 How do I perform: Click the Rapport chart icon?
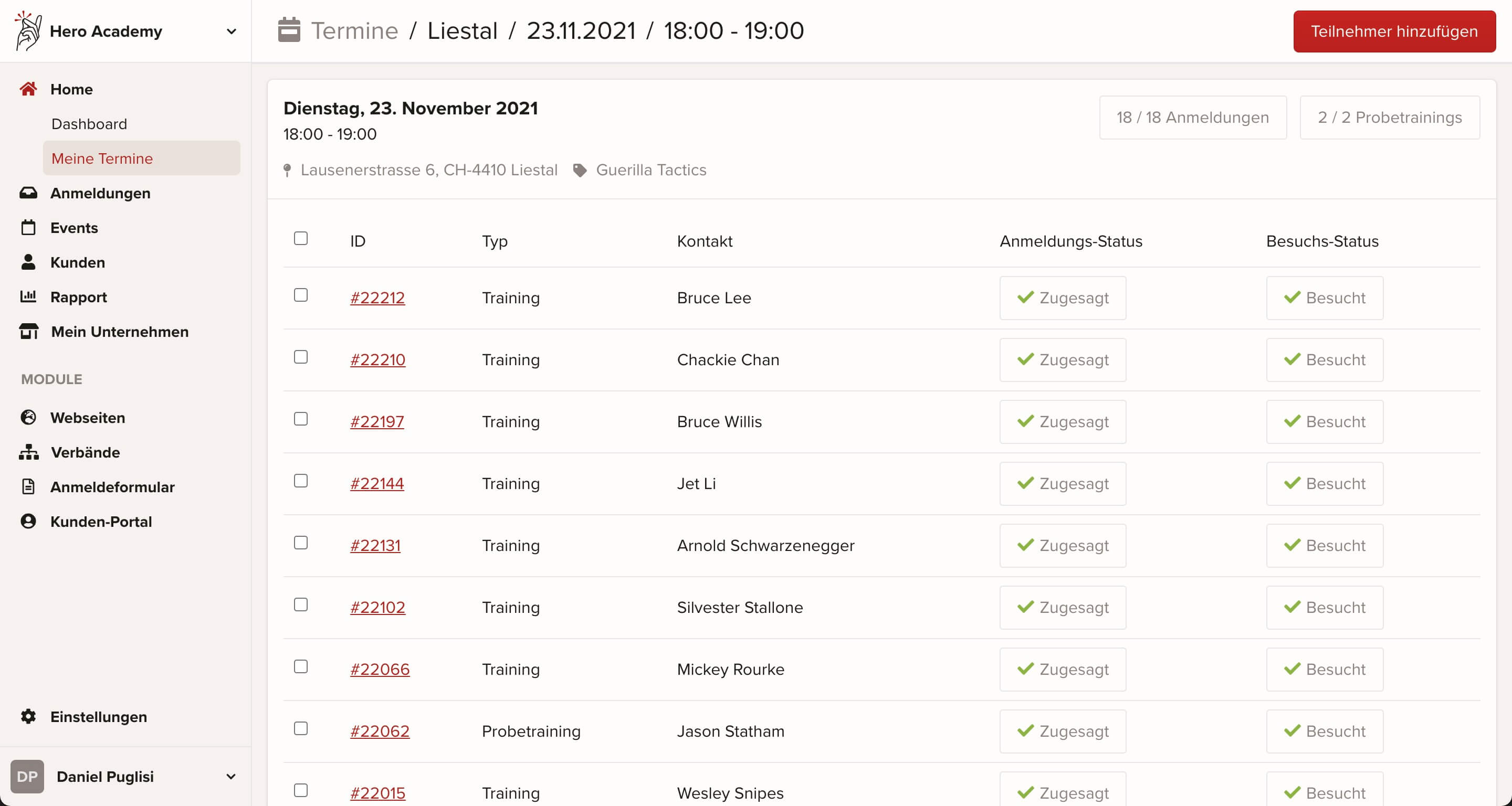(28, 297)
